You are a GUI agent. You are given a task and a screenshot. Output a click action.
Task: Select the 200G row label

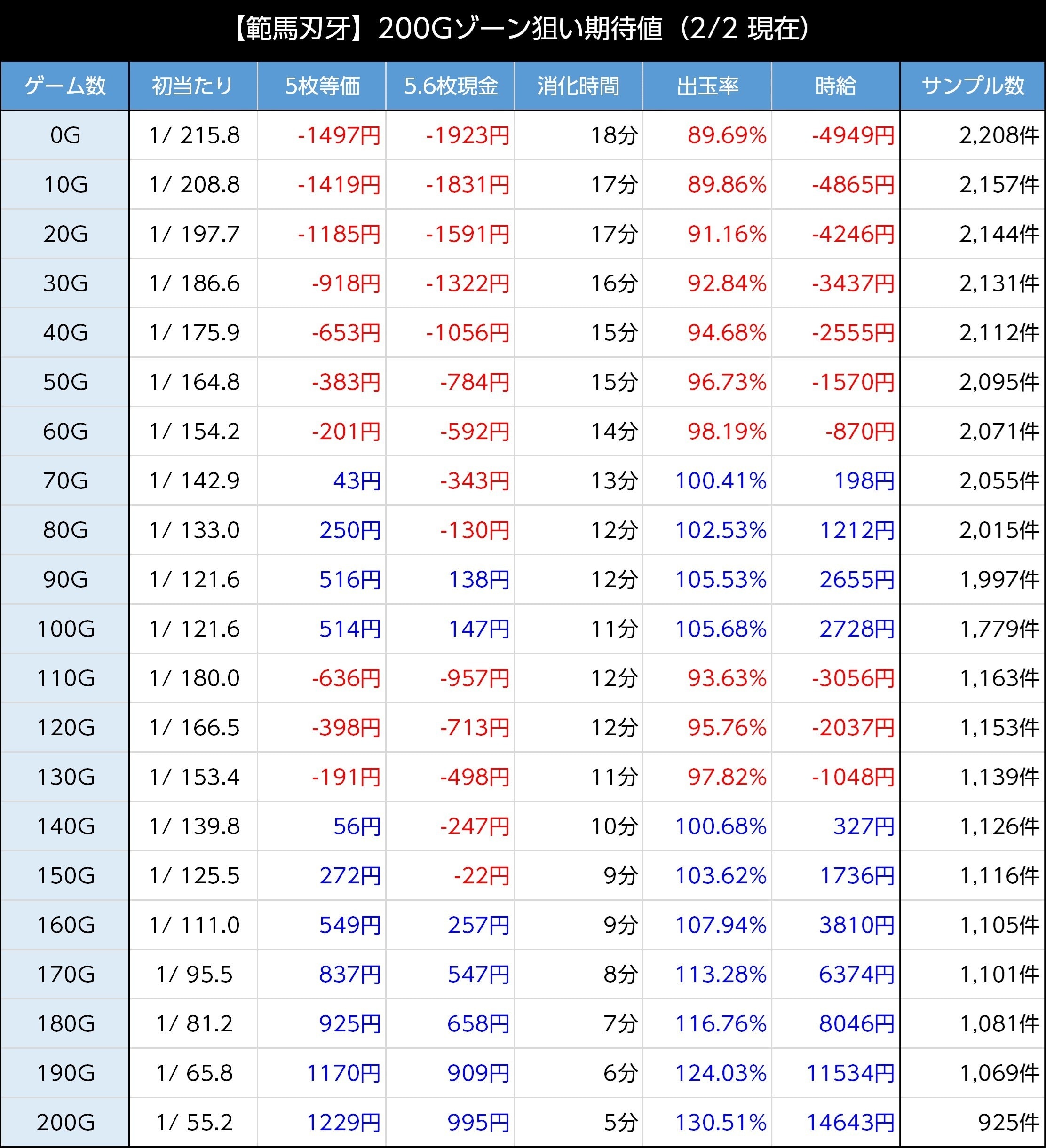coord(65,1122)
